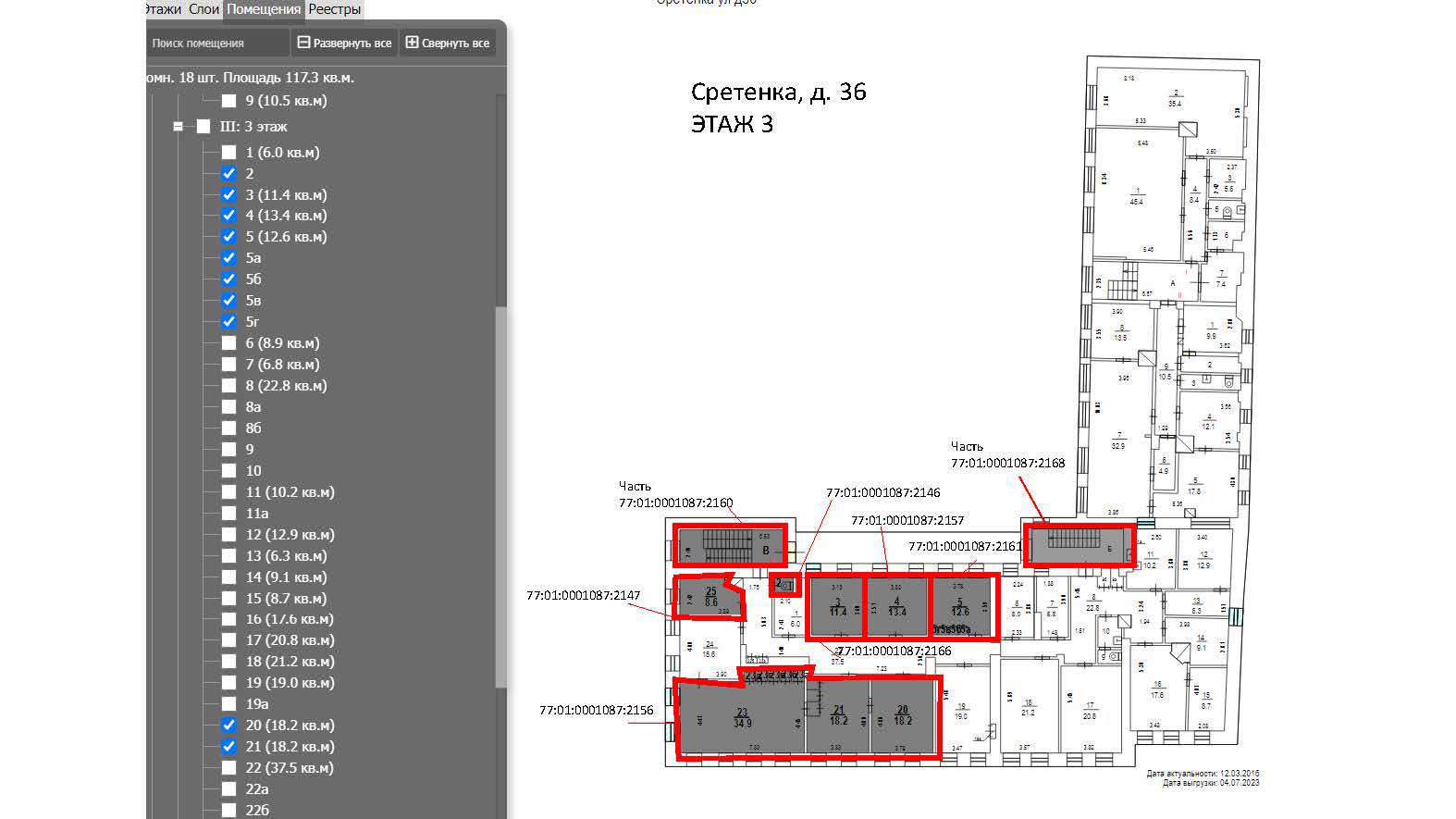Uncheck the 5а room checkbox
1456x819 pixels.
click(x=228, y=258)
